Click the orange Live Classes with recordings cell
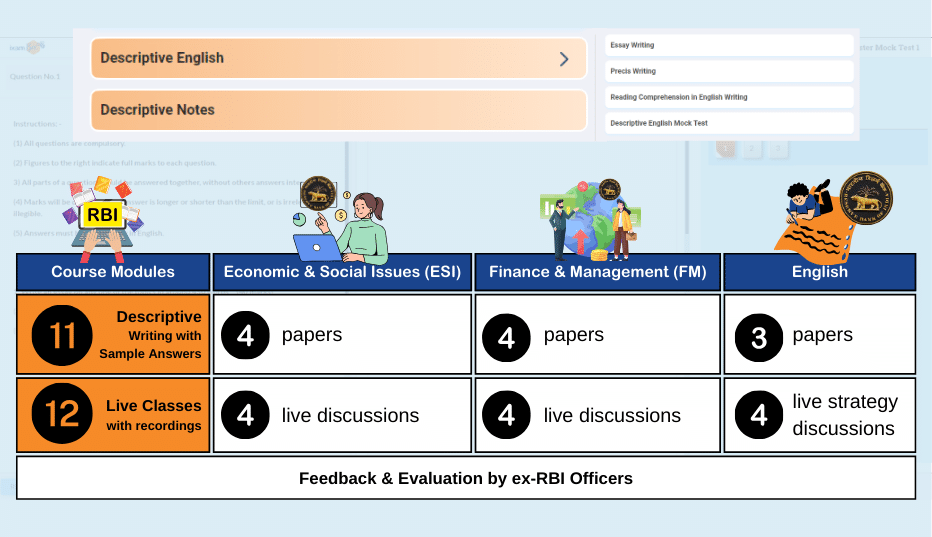Image resolution: width=932 pixels, height=537 pixels. (113, 414)
